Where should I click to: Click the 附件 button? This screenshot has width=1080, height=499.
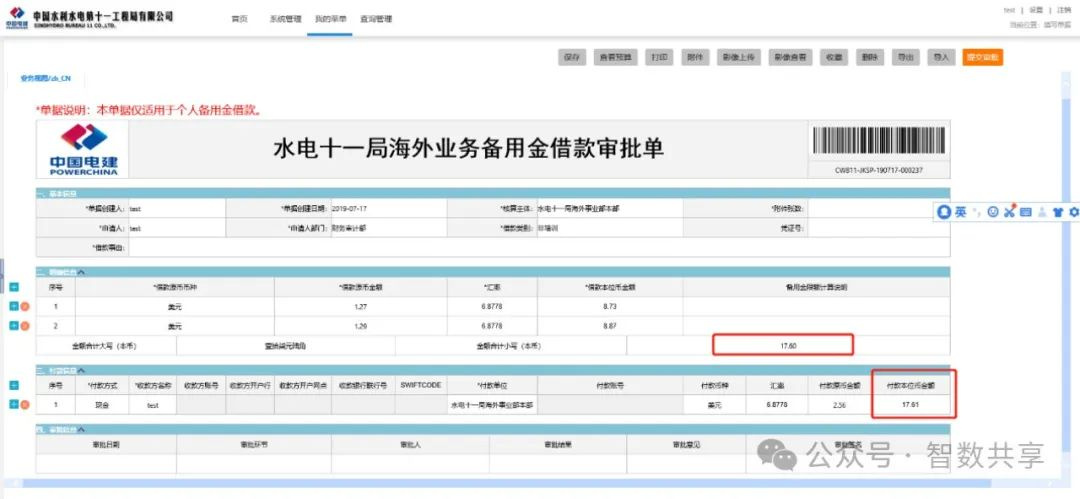coord(695,57)
